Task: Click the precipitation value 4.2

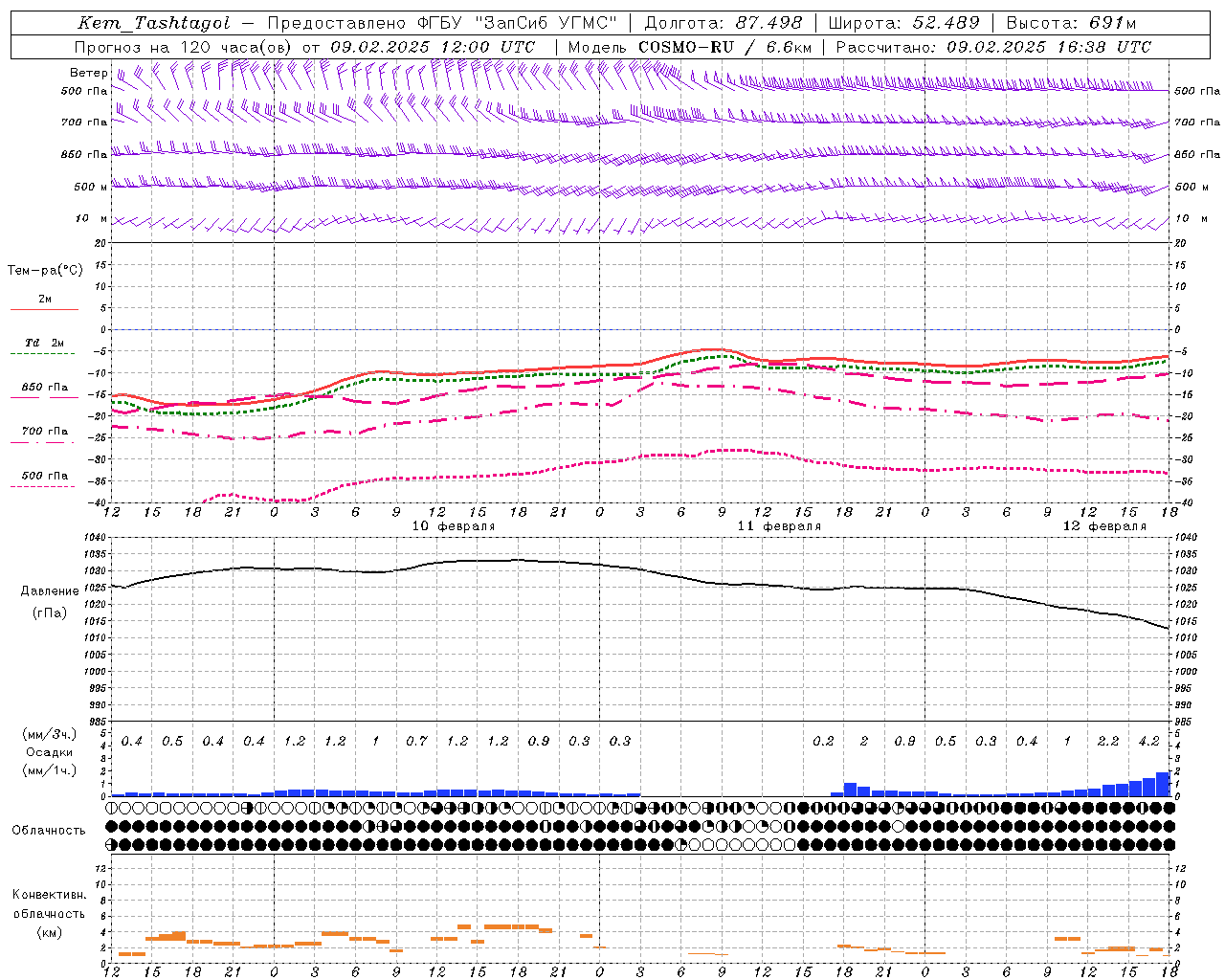Action: [1148, 742]
